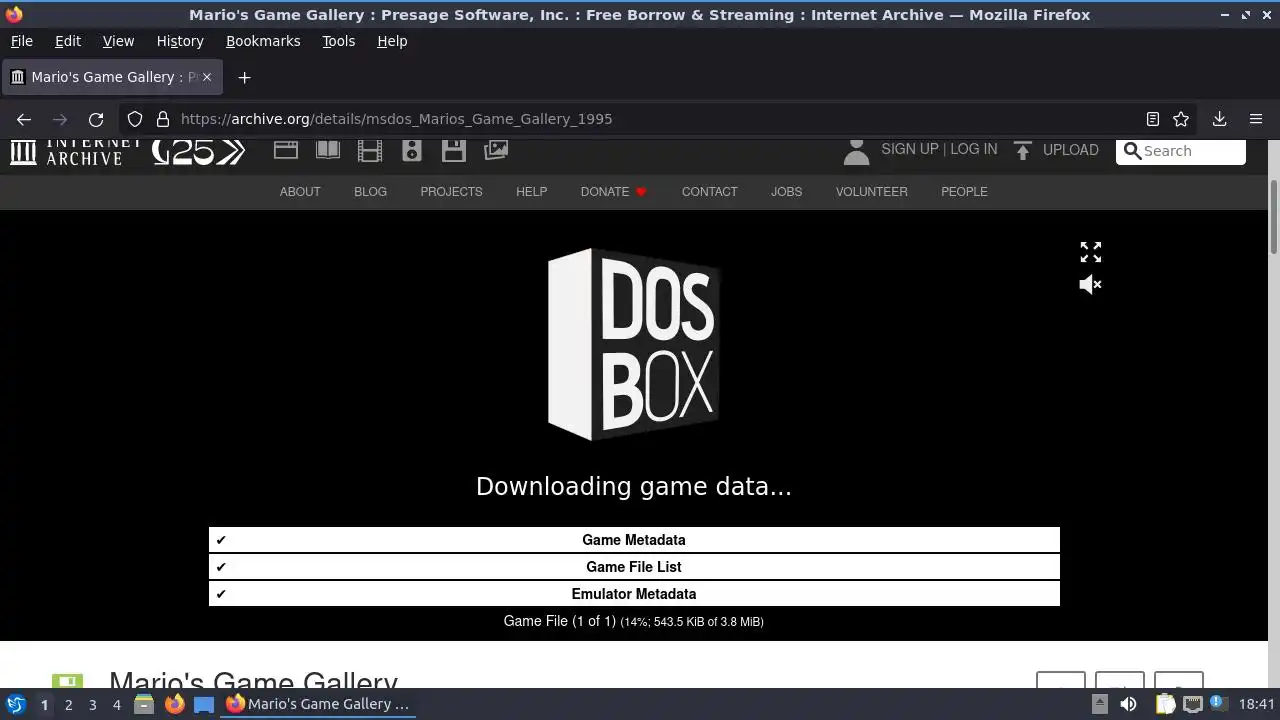Click the Archive 25th anniversary logo
The image size is (1280, 720).
click(198, 151)
